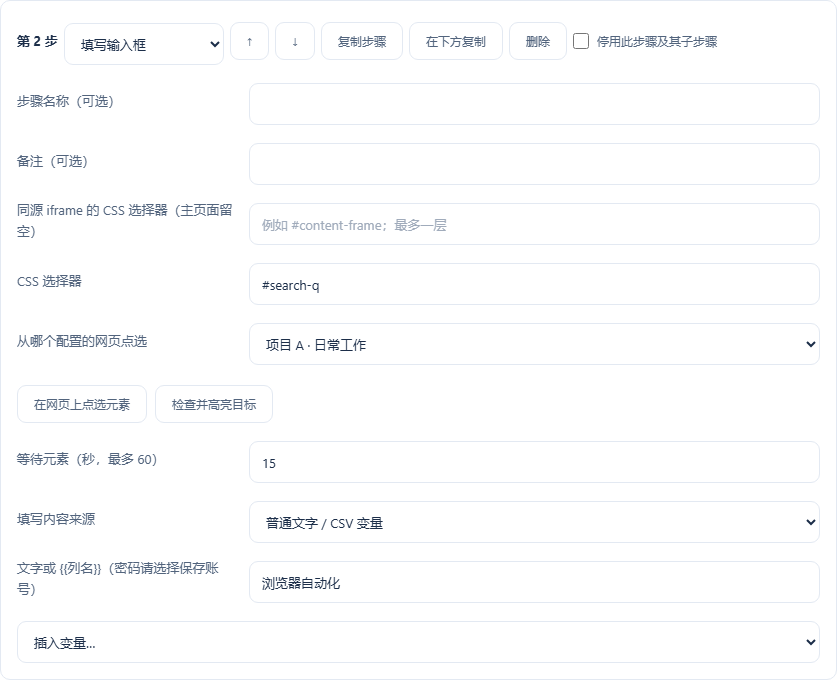Click the 第 2 步 step label

(x=37, y=42)
